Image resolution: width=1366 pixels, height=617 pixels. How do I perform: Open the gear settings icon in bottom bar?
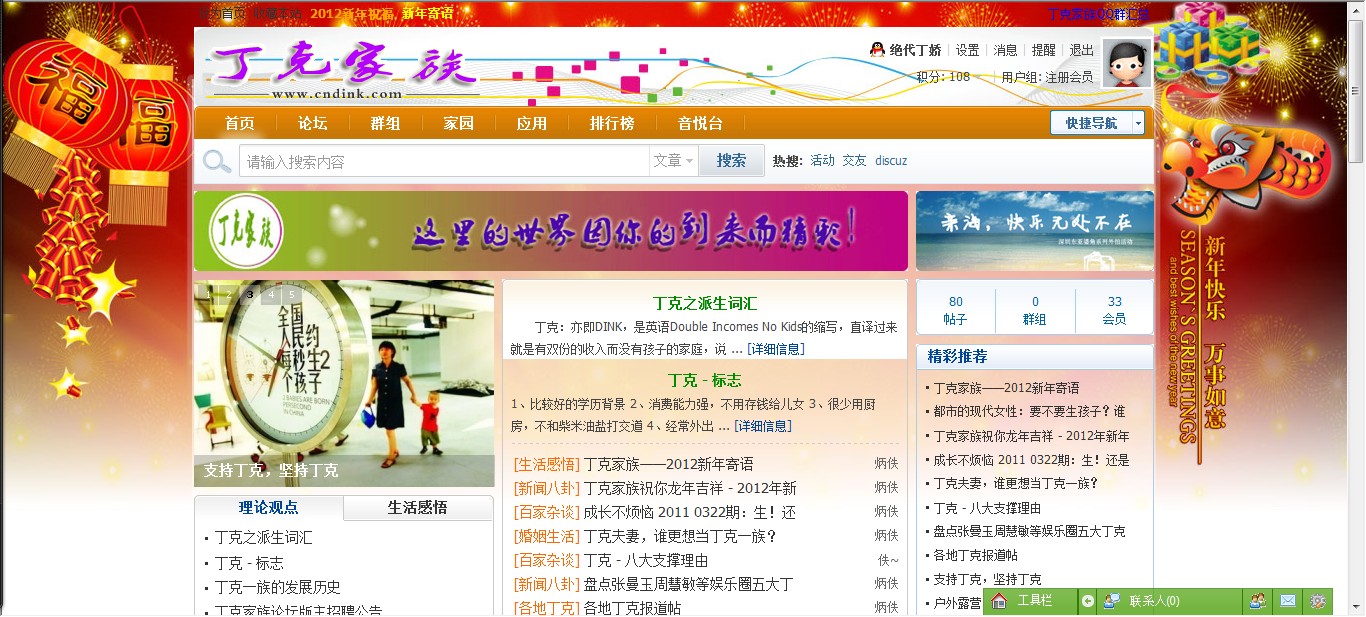(x=1318, y=601)
